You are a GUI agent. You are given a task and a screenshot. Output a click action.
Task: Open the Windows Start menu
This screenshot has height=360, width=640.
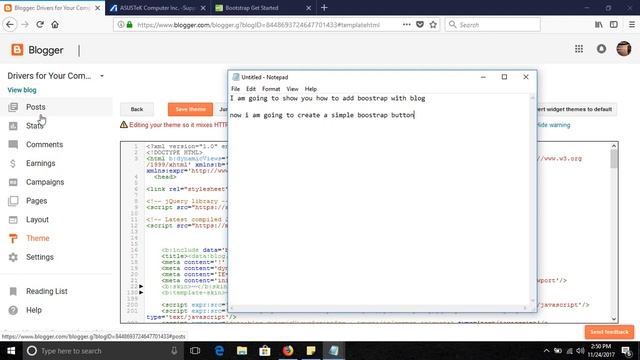point(11,351)
